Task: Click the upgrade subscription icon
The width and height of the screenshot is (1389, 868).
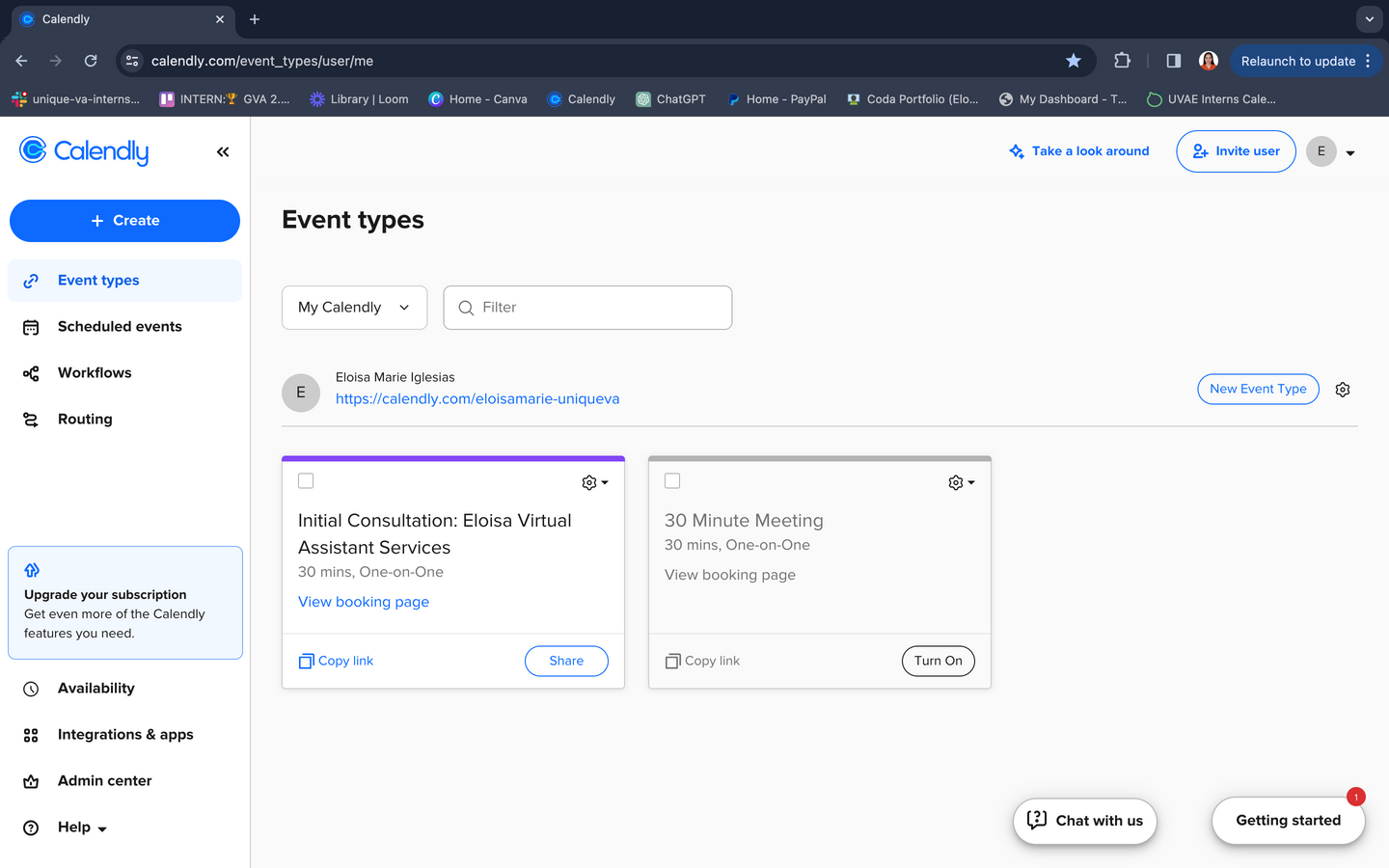Action: [x=32, y=570]
